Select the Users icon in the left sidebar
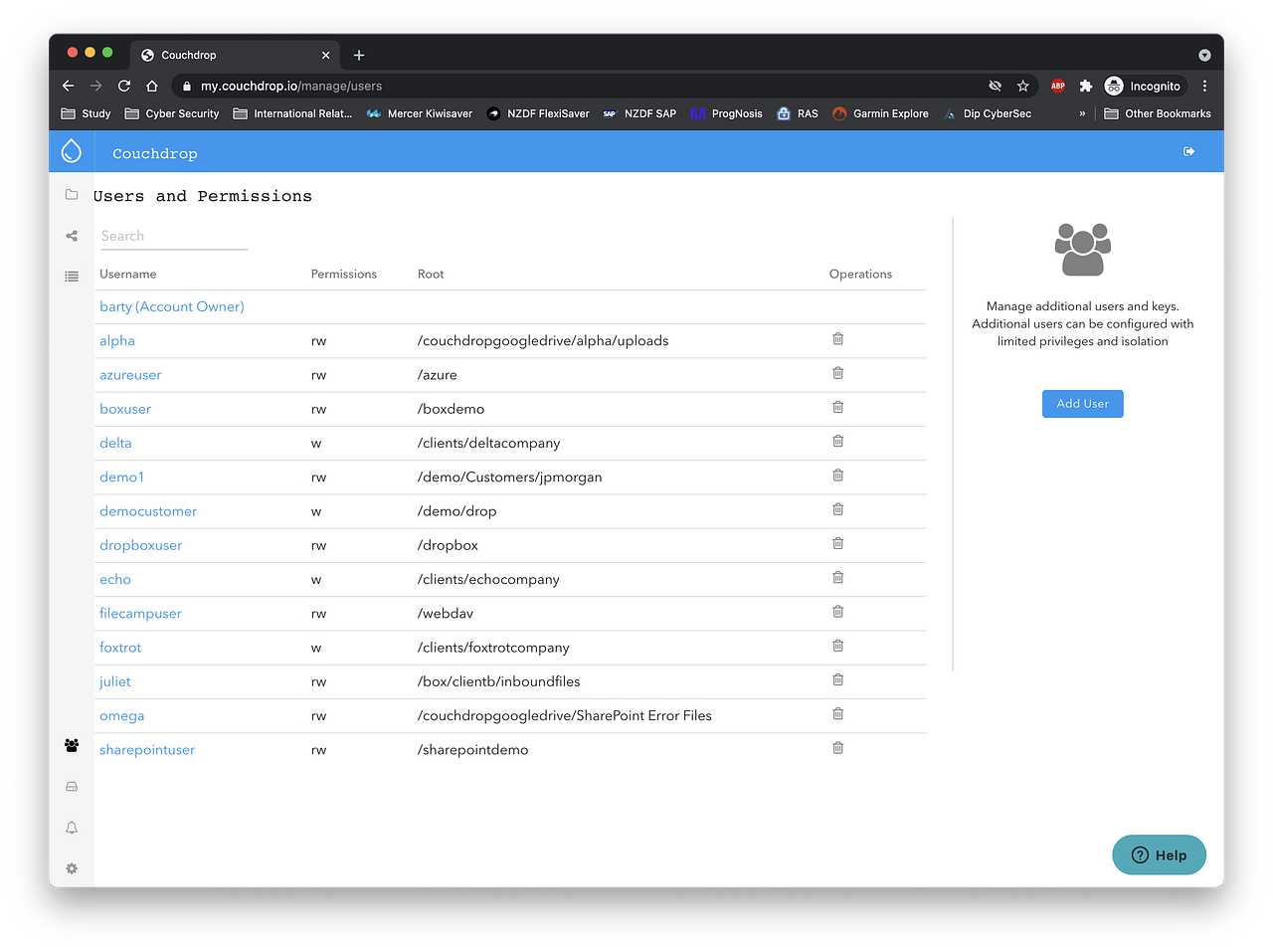 pos(71,745)
